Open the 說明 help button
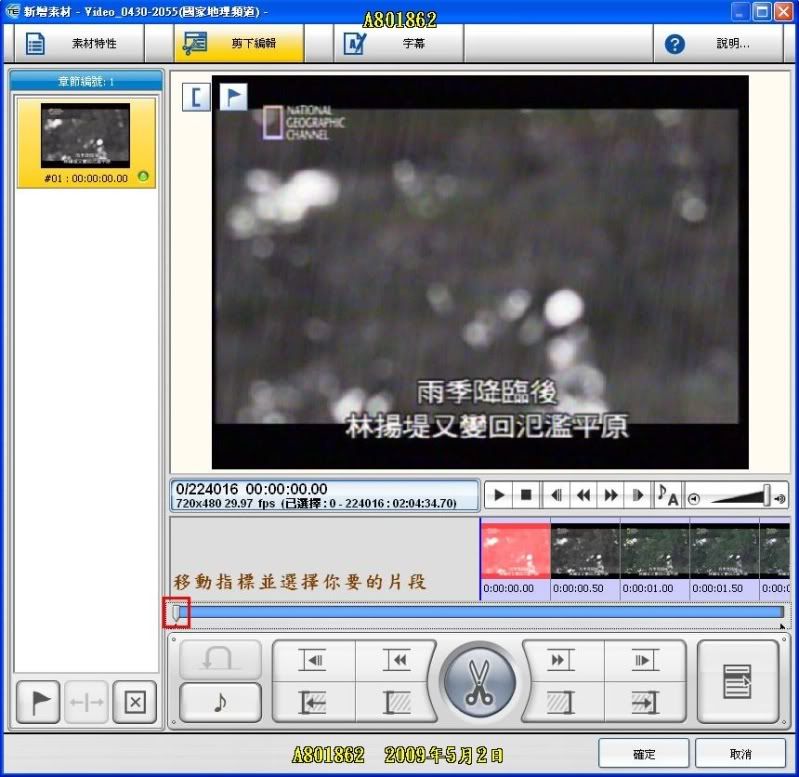Viewport: 799px width, 777px height. pyautogui.click(x=718, y=44)
